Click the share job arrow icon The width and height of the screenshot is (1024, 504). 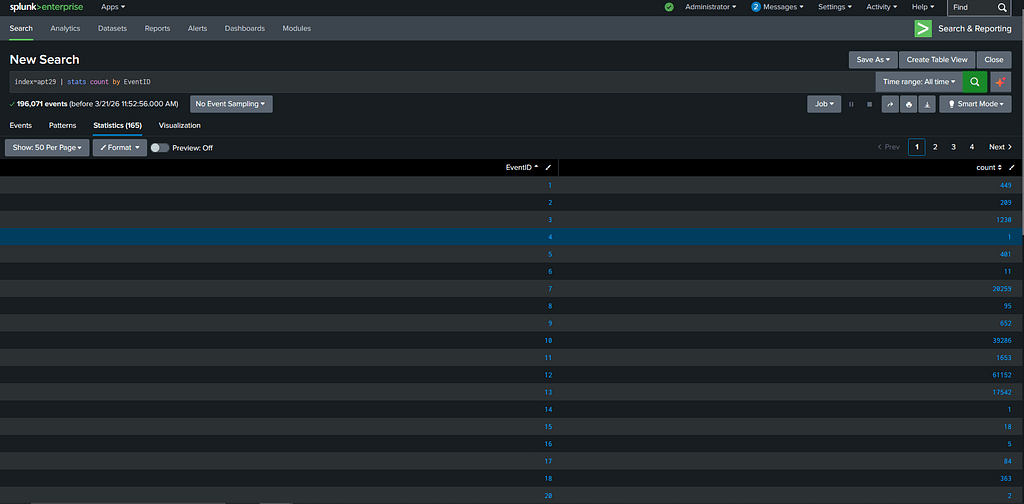pyautogui.click(x=890, y=104)
